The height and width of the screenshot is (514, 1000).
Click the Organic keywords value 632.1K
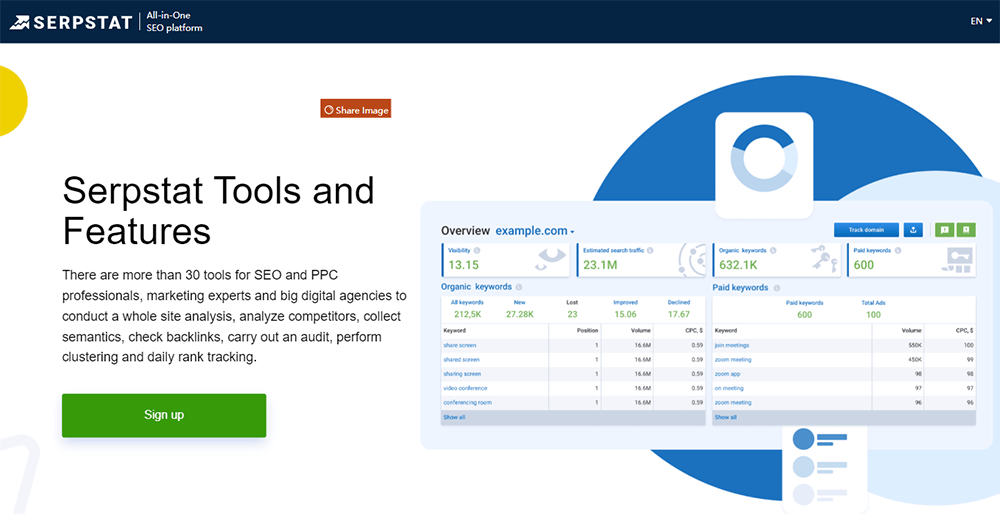pos(739,265)
